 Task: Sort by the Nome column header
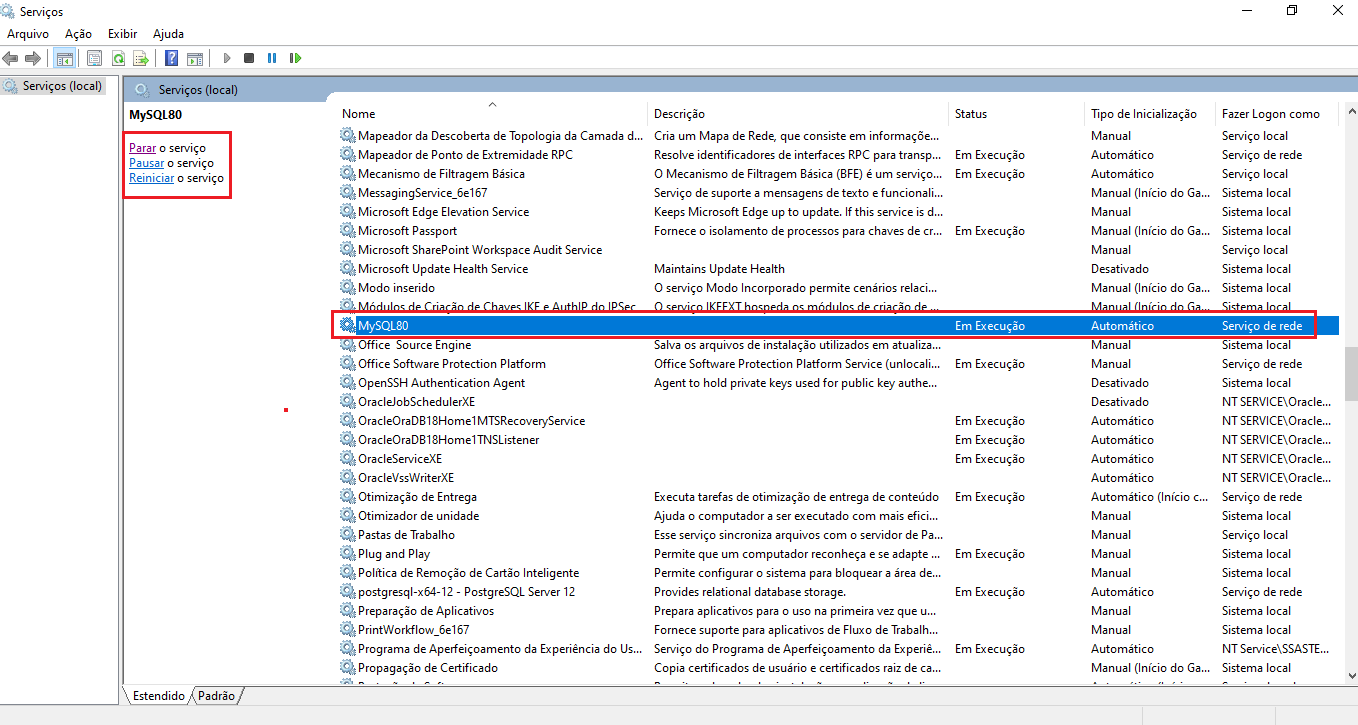358,114
